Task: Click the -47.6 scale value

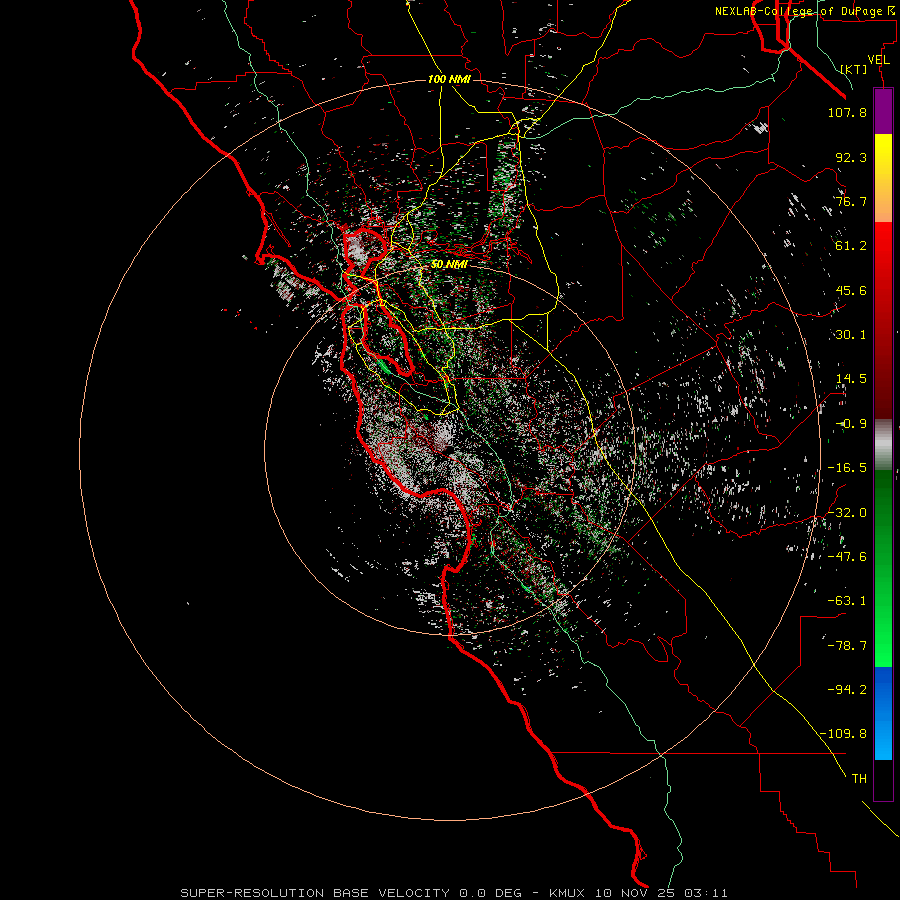Action: [847, 557]
